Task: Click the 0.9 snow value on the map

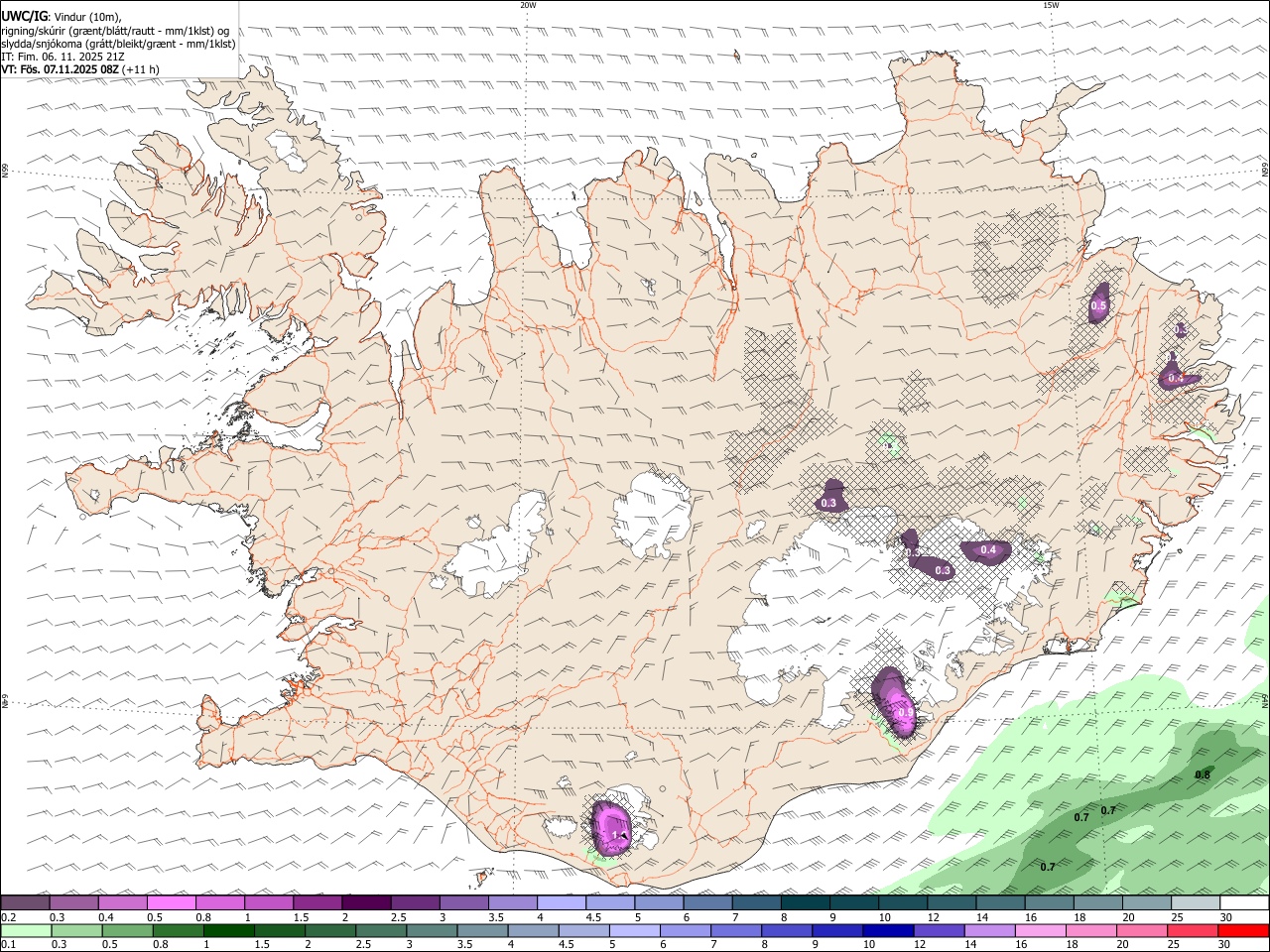Action: pyautogui.click(x=905, y=712)
